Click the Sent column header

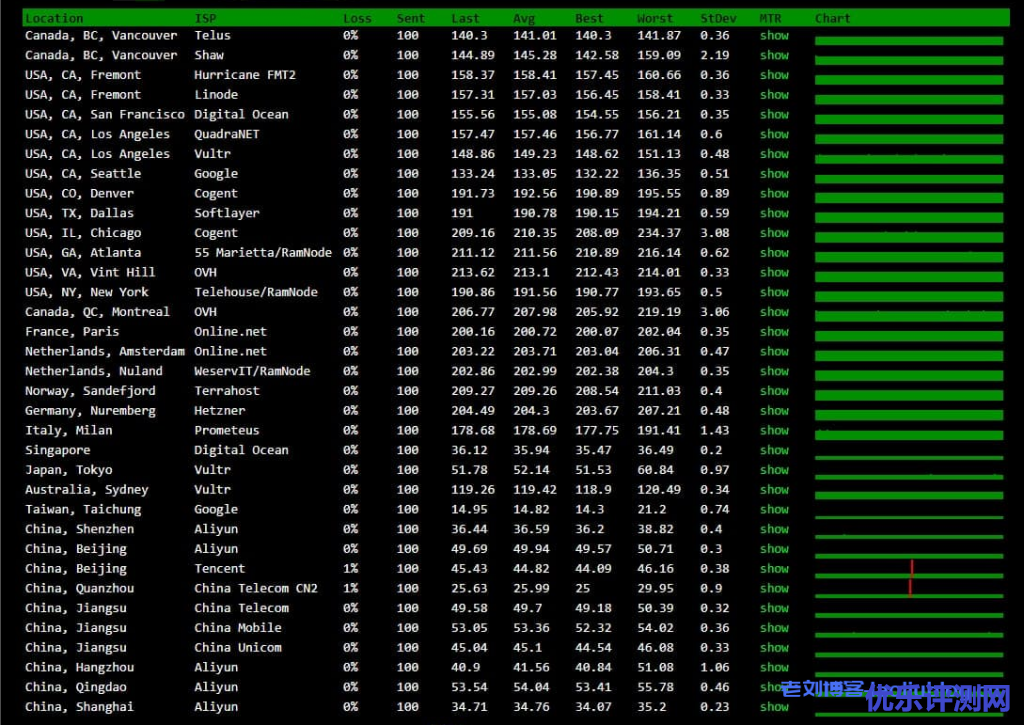click(410, 18)
